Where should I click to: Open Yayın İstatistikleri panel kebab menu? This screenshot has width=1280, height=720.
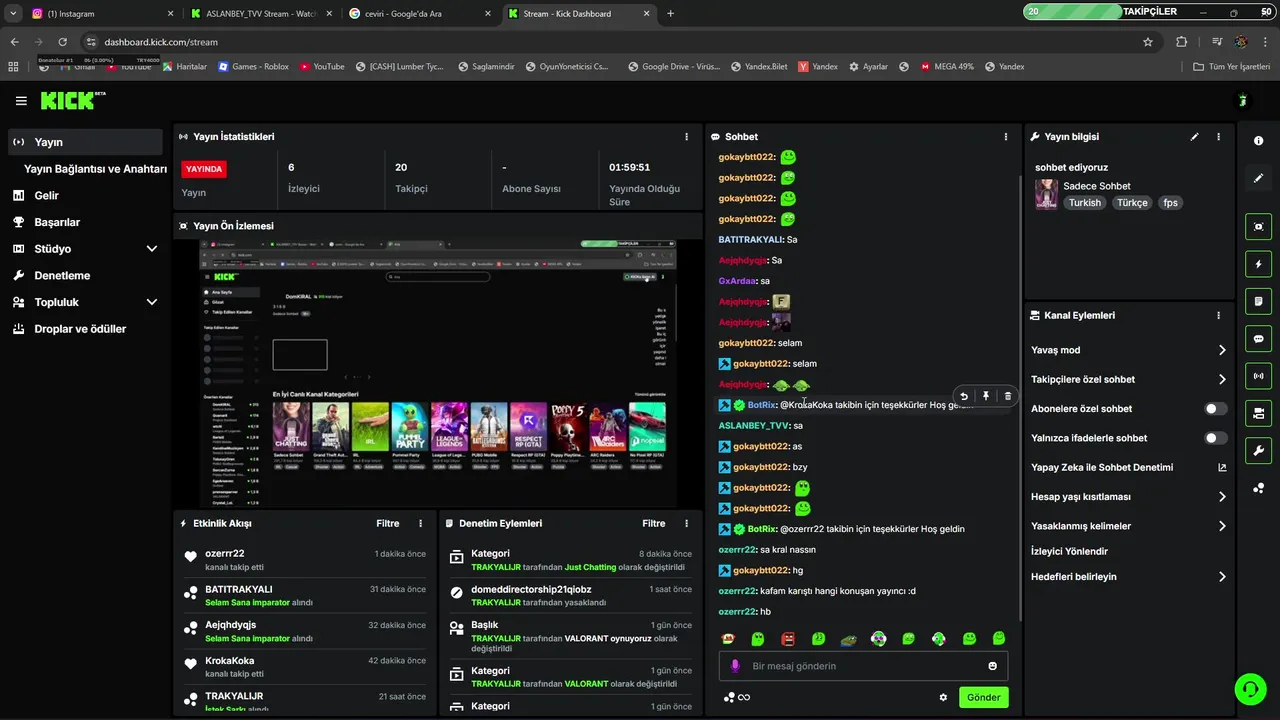point(686,137)
